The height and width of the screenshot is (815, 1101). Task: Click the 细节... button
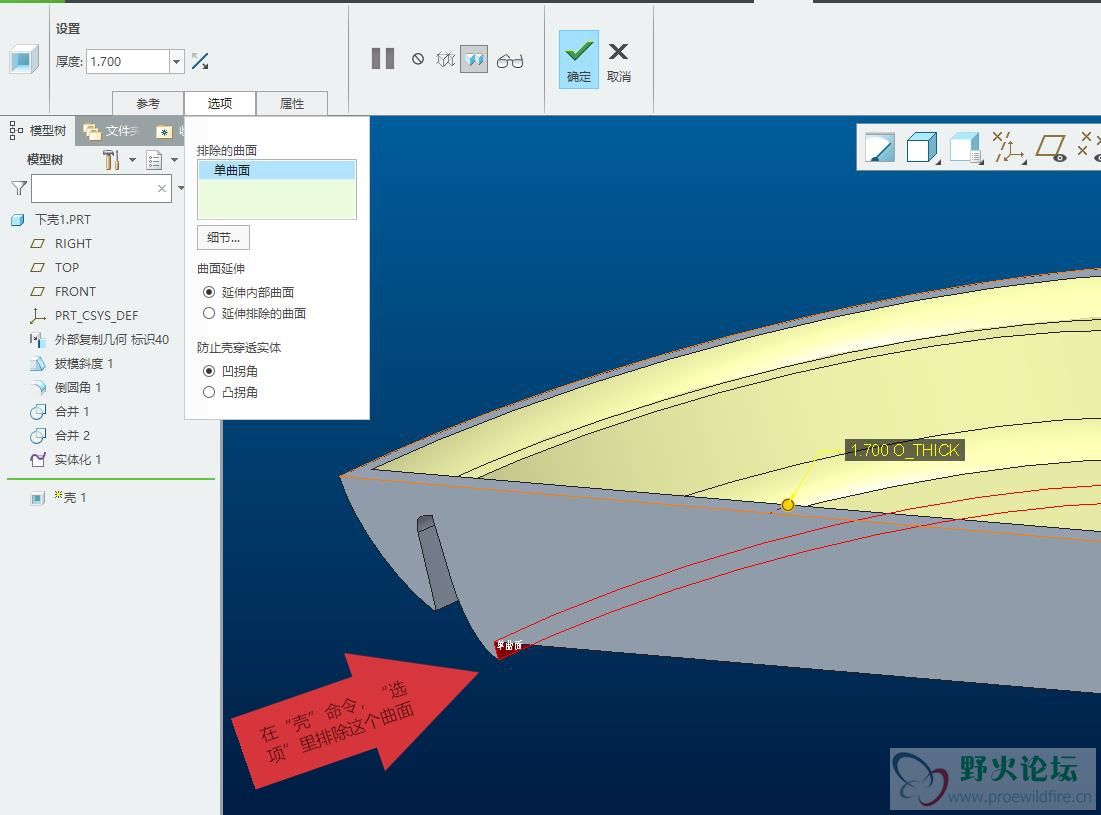coord(223,238)
